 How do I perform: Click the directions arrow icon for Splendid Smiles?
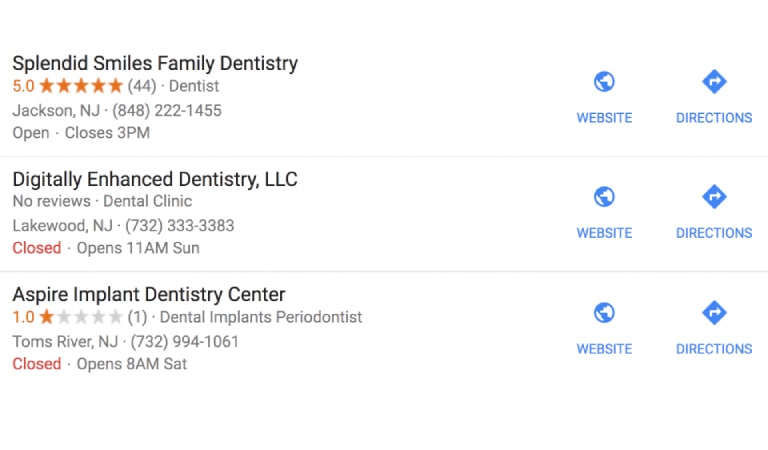pos(714,81)
